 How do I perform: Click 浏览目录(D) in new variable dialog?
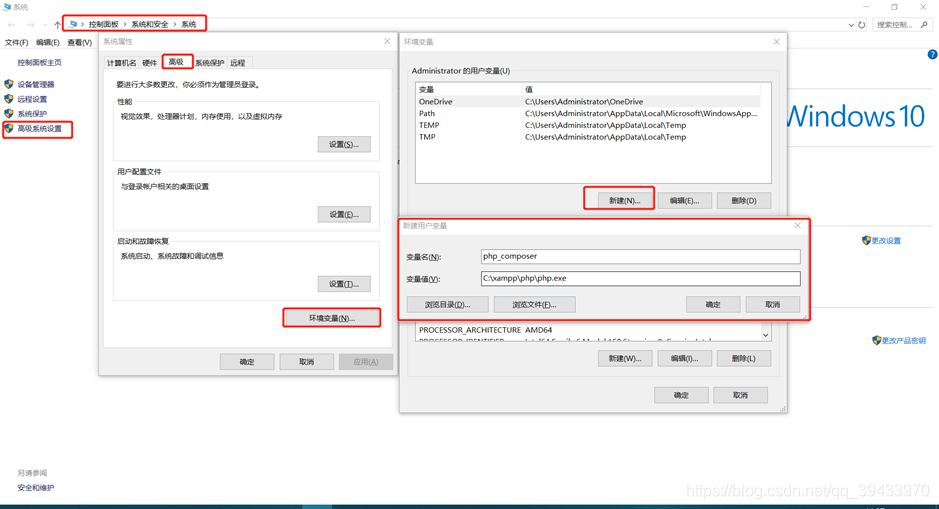coord(447,305)
